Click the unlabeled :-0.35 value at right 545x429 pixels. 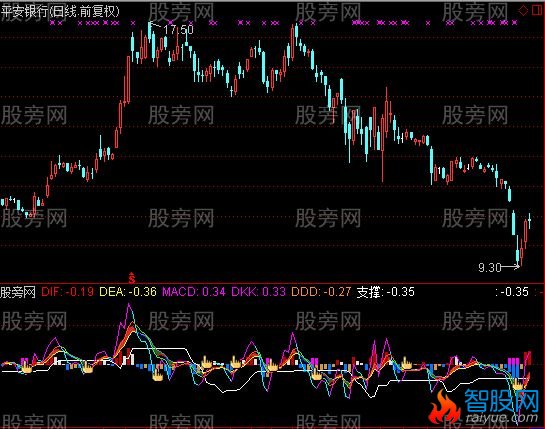(x=512, y=292)
